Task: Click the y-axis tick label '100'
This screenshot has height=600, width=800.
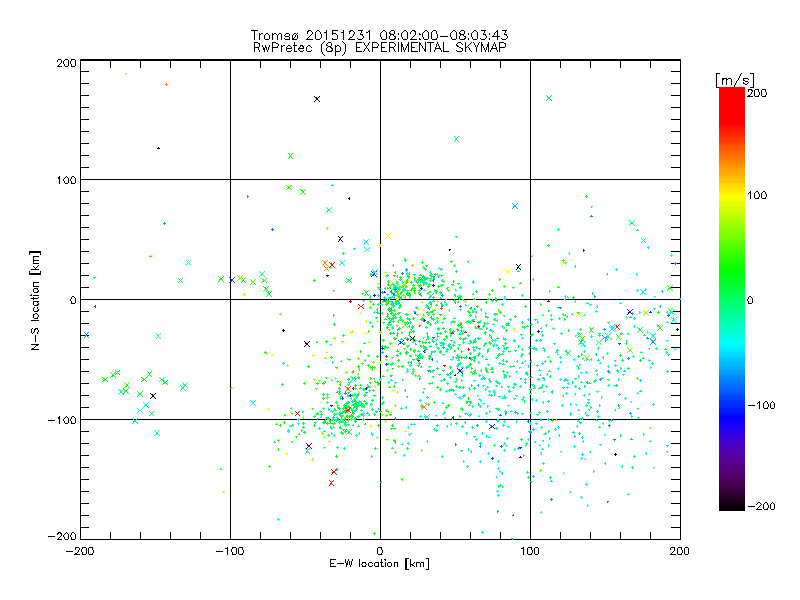Action: coord(67,181)
